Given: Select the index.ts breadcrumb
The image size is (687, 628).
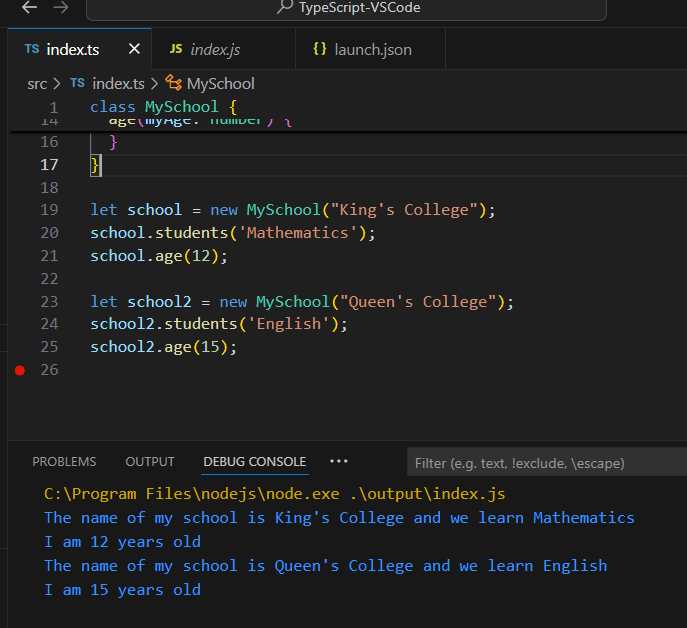Looking at the screenshot, I should pyautogui.click(x=118, y=84).
